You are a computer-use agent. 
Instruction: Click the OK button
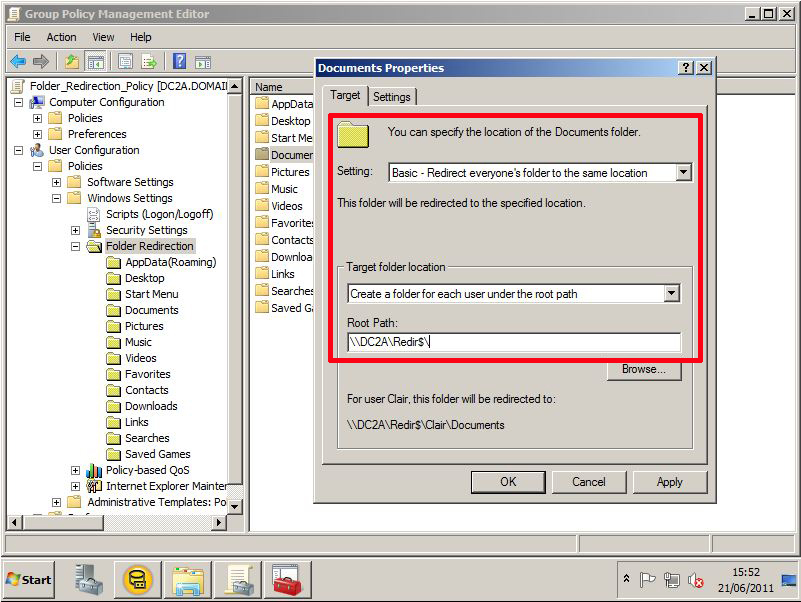pyautogui.click(x=508, y=482)
